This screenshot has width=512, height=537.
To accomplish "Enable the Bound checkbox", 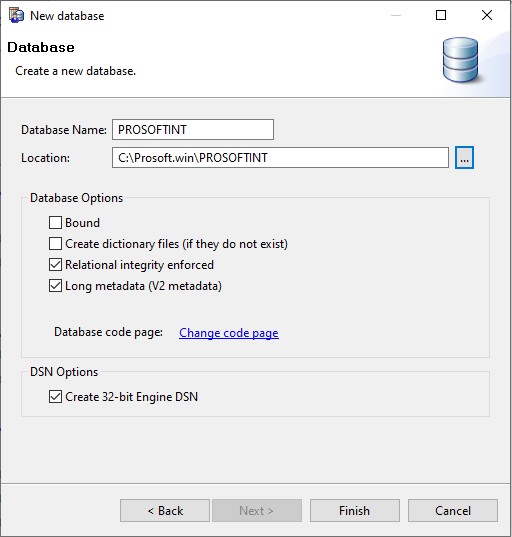I will (x=55, y=223).
